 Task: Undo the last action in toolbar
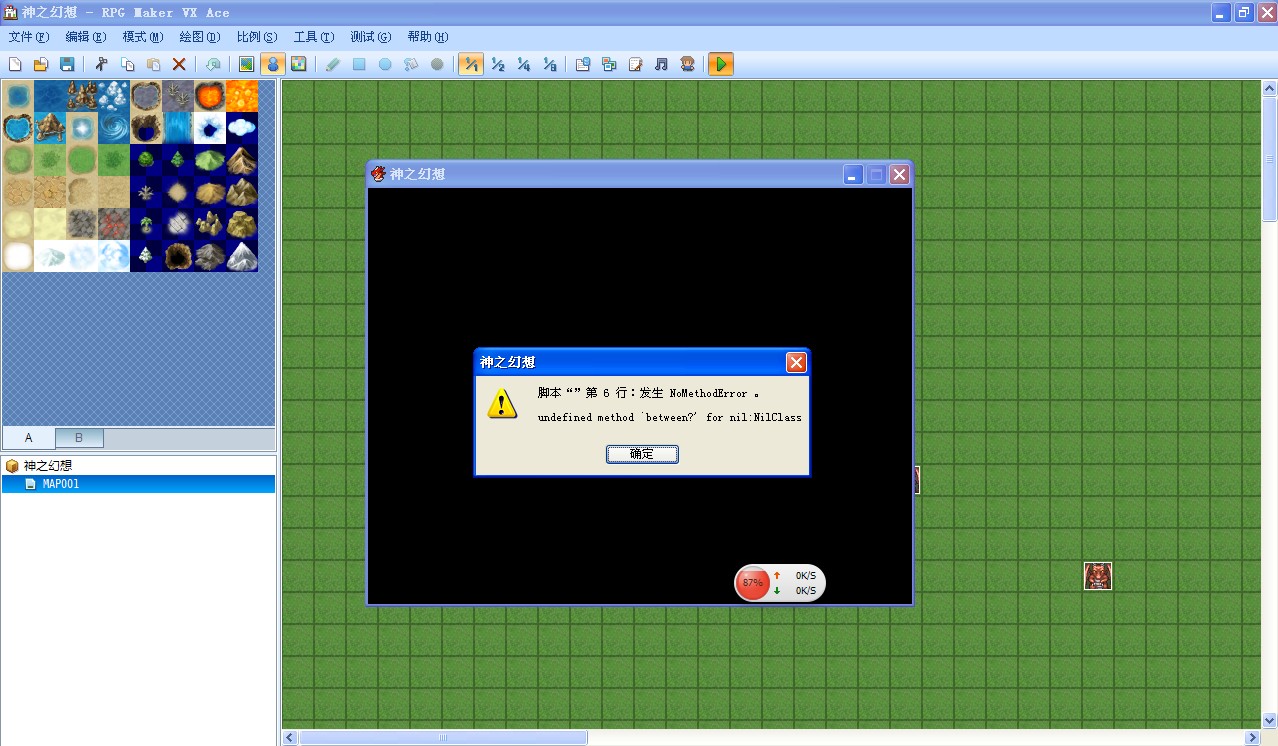[213, 65]
